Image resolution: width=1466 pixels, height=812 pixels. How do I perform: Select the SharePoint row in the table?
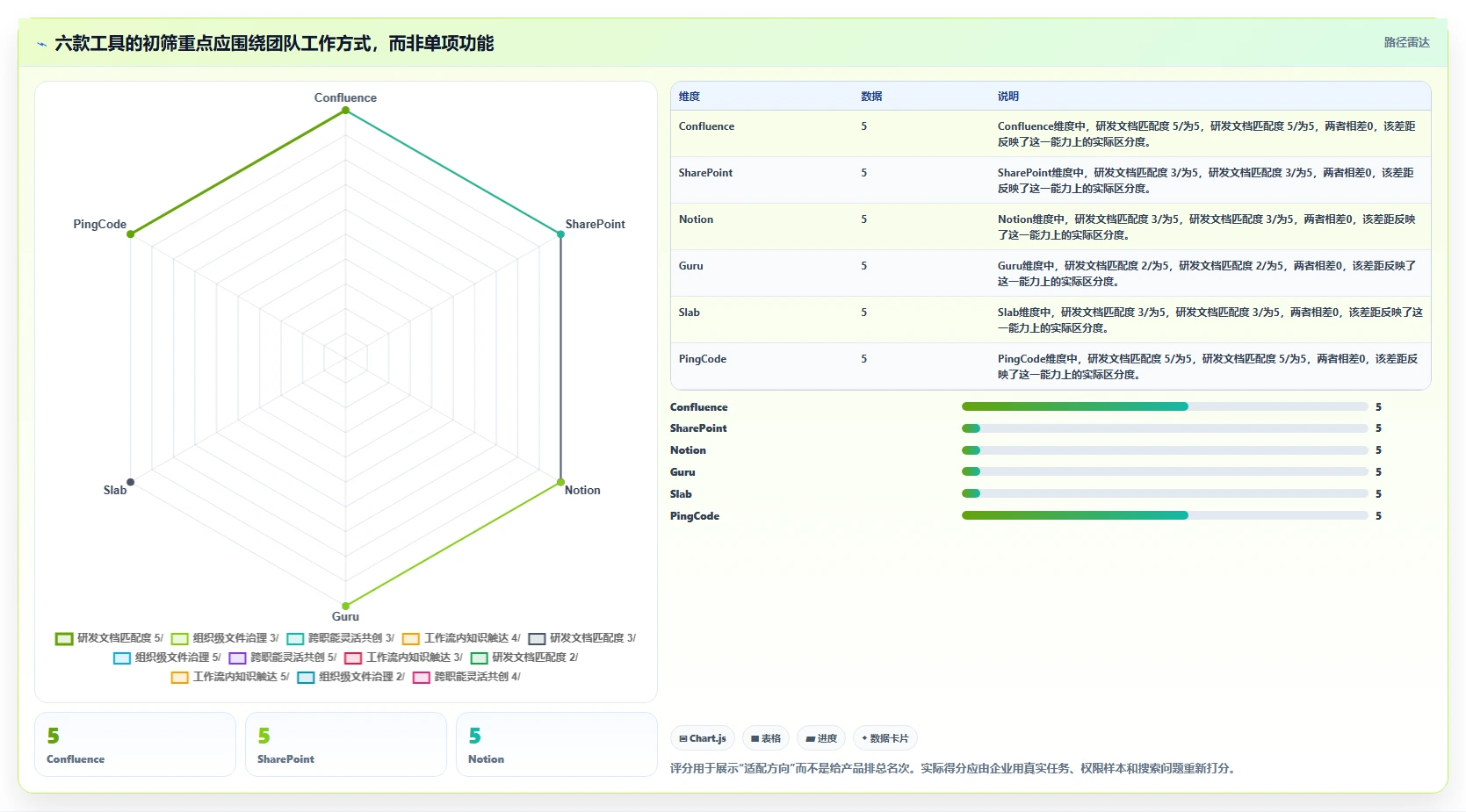pos(1051,180)
